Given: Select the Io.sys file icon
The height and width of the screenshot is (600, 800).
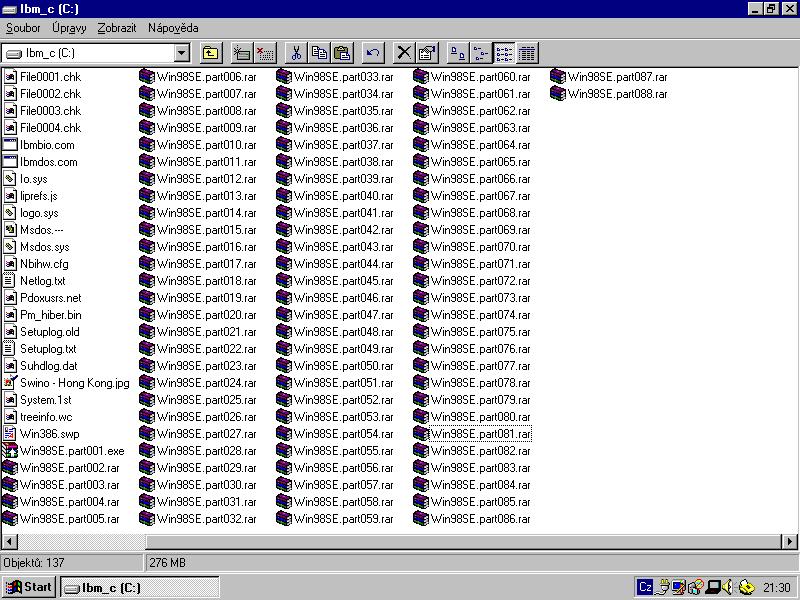Looking at the screenshot, I should point(10,179).
